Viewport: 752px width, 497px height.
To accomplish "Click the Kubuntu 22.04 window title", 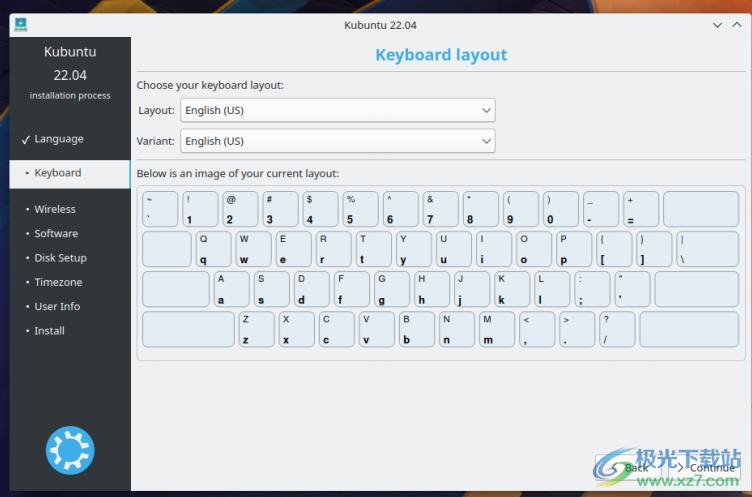I will pos(380,25).
